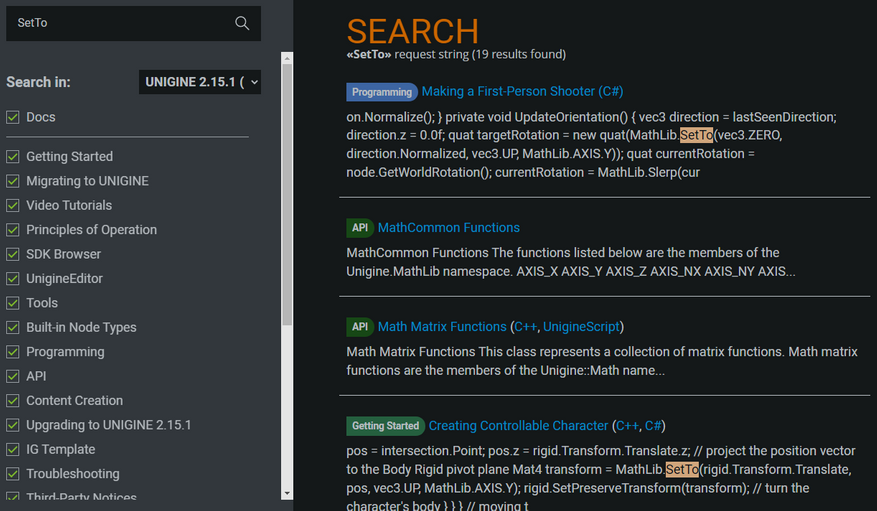Click the '19 results found' request string text
The height and width of the screenshot is (511, 877).
456,54
